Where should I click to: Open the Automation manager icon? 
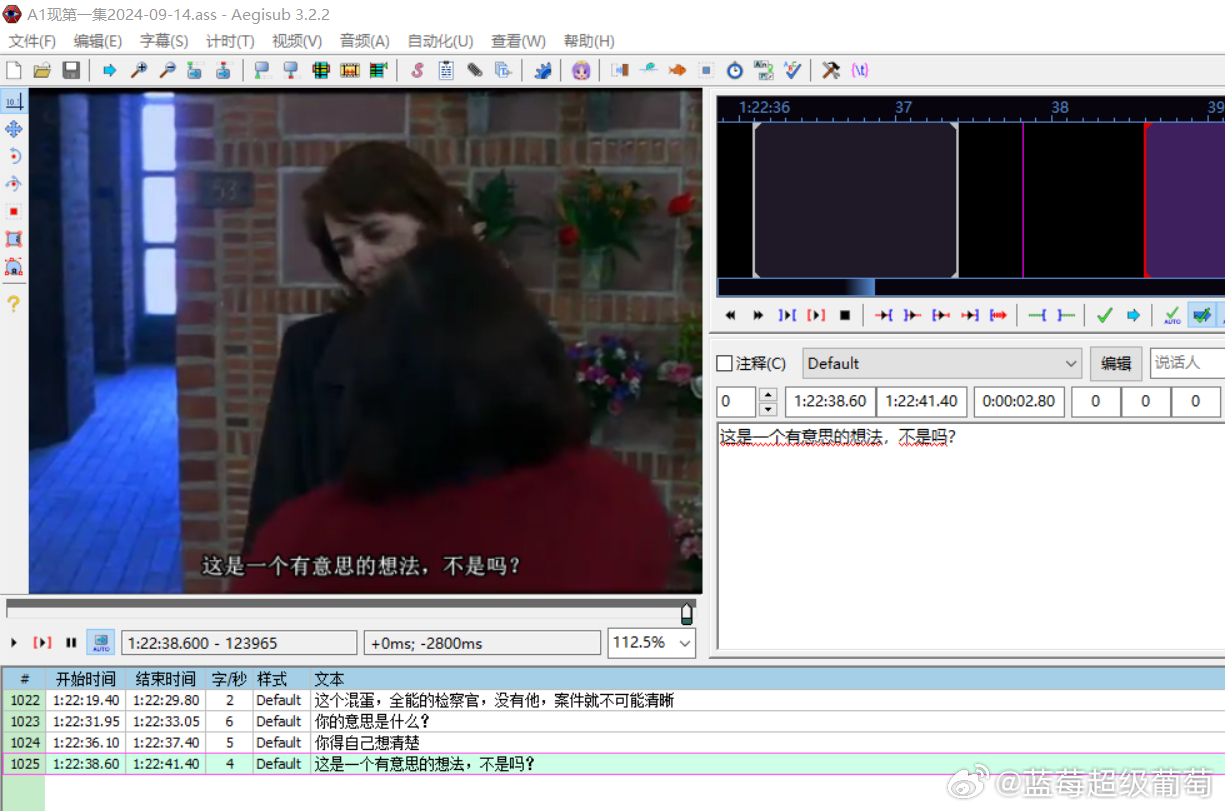(542, 70)
